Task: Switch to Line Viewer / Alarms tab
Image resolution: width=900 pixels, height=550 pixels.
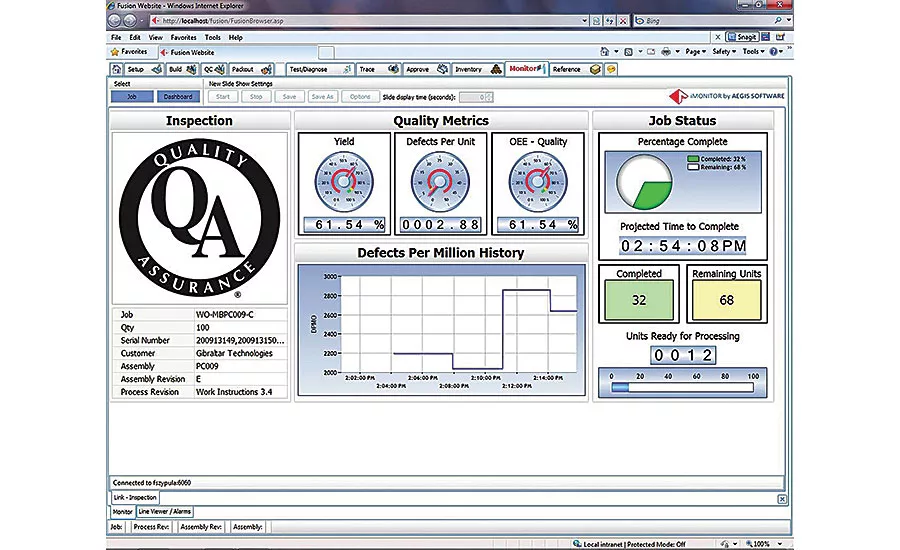Action: point(165,511)
